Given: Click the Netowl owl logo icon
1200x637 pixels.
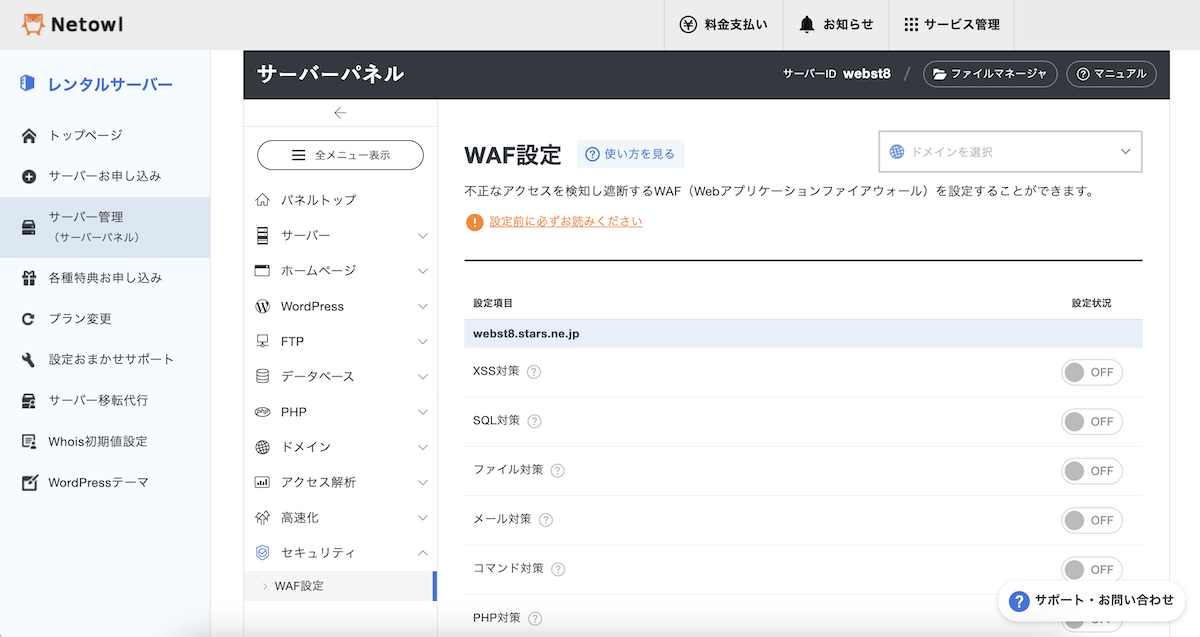Looking at the screenshot, I should click(x=33, y=24).
